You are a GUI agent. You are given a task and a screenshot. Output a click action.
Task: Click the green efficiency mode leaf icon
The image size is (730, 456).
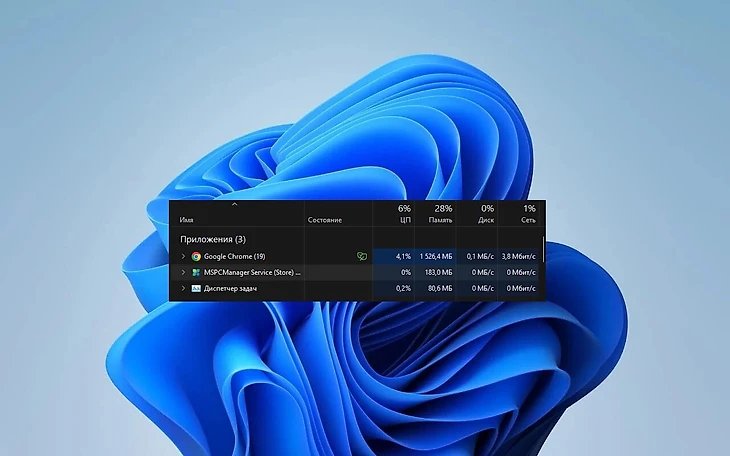(x=362, y=256)
